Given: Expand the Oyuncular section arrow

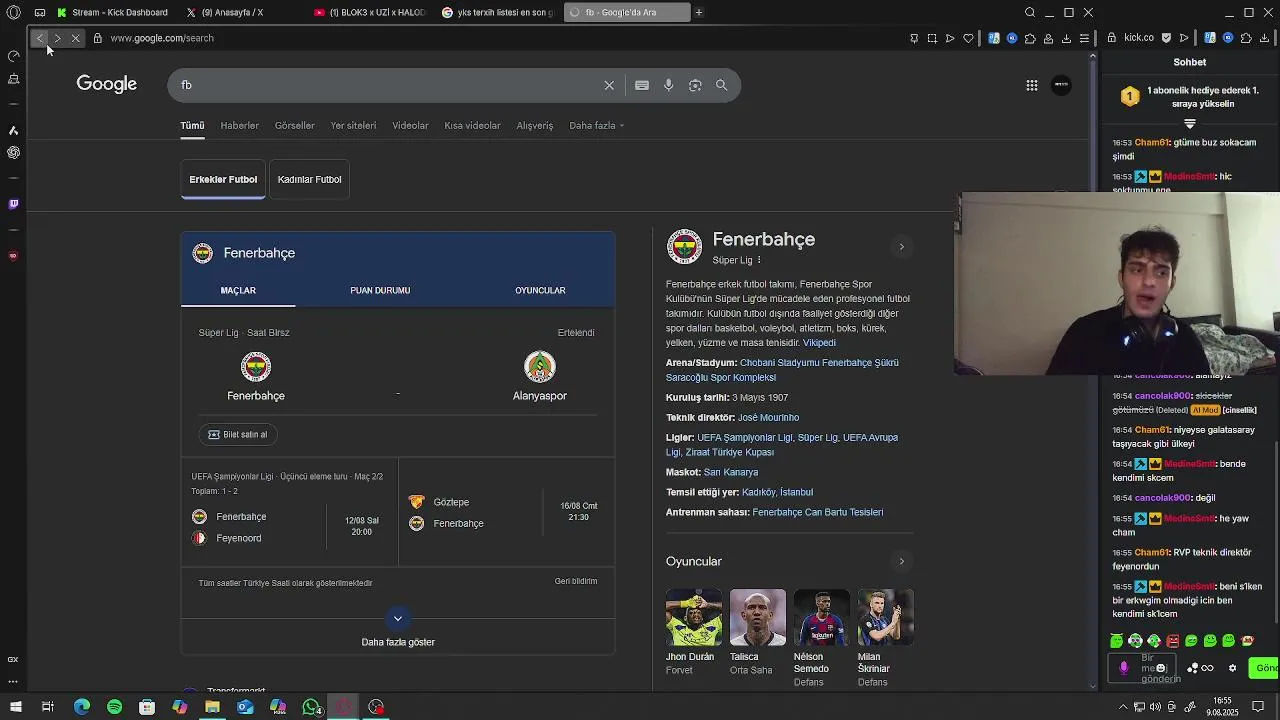Looking at the screenshot, I should pyautogui.click(x=901, y=561).
